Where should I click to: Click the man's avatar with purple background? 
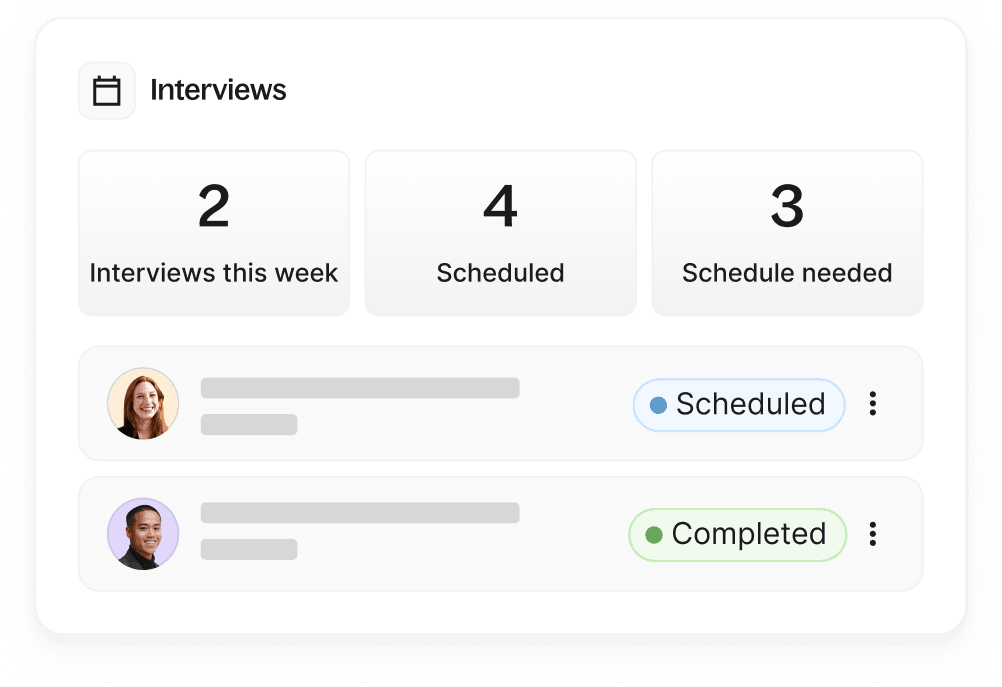pyautogui.click(x=143, y=534)
